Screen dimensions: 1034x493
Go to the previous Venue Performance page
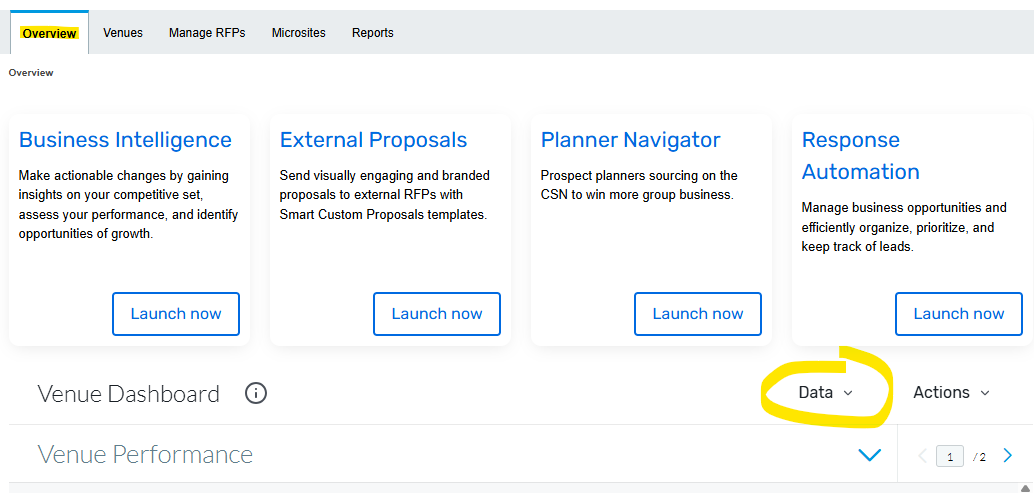click(x=922, y=456)
